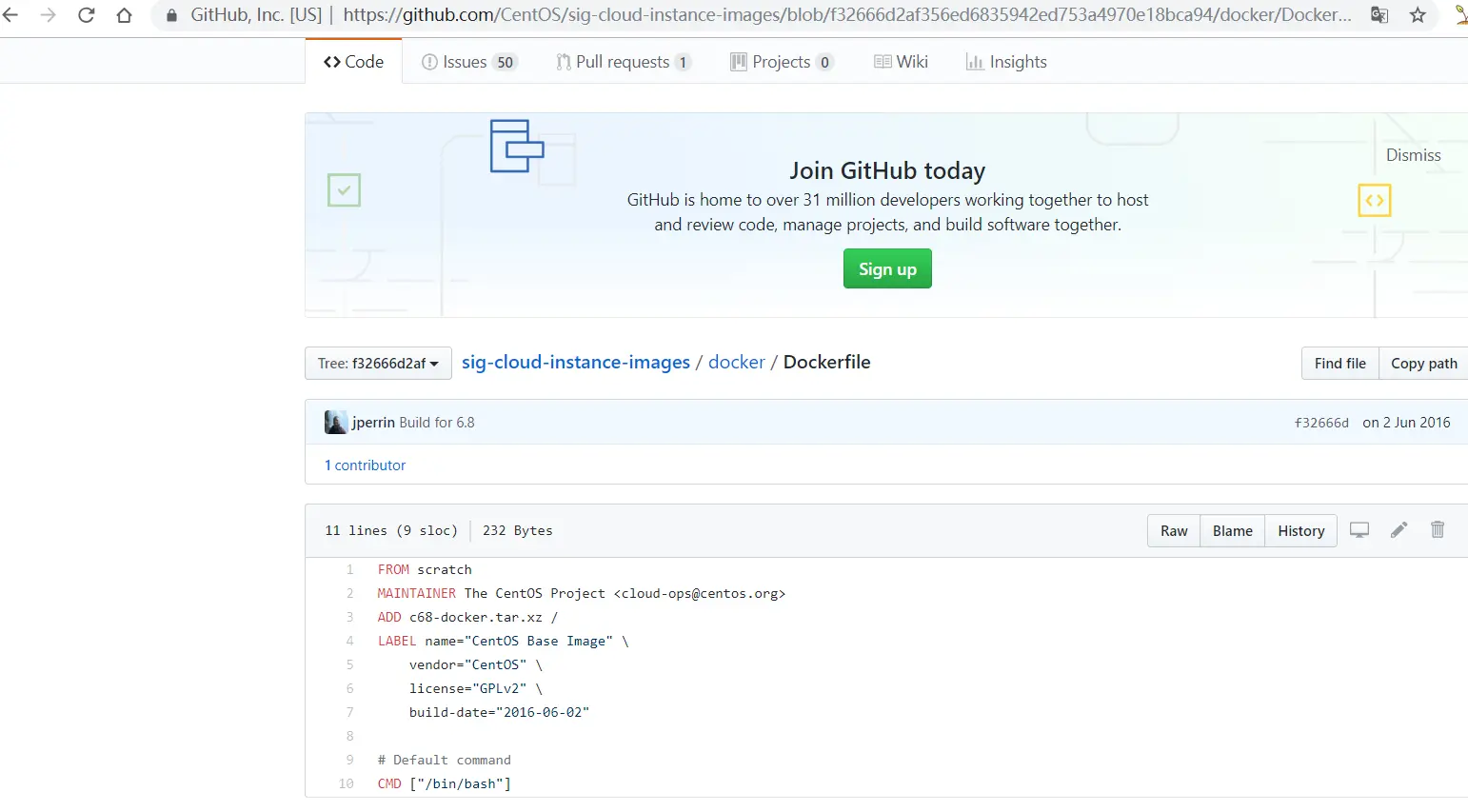Click the build-date="2016-06-02" line
The width and height of the screenshot is (1468, 812).
pos(499,712)
